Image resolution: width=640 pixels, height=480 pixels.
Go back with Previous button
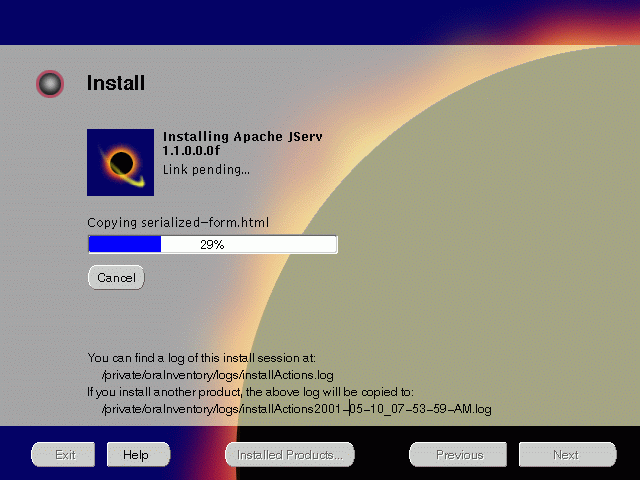click(x=458, y=454)
